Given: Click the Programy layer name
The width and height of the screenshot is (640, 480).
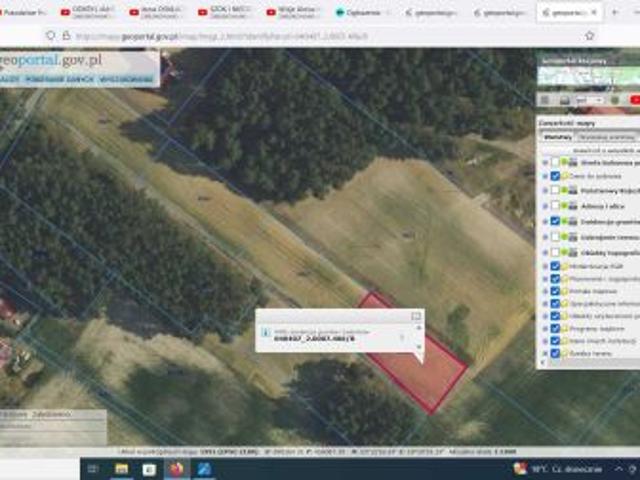Looking at the screenshot, I should pos(597,329).
